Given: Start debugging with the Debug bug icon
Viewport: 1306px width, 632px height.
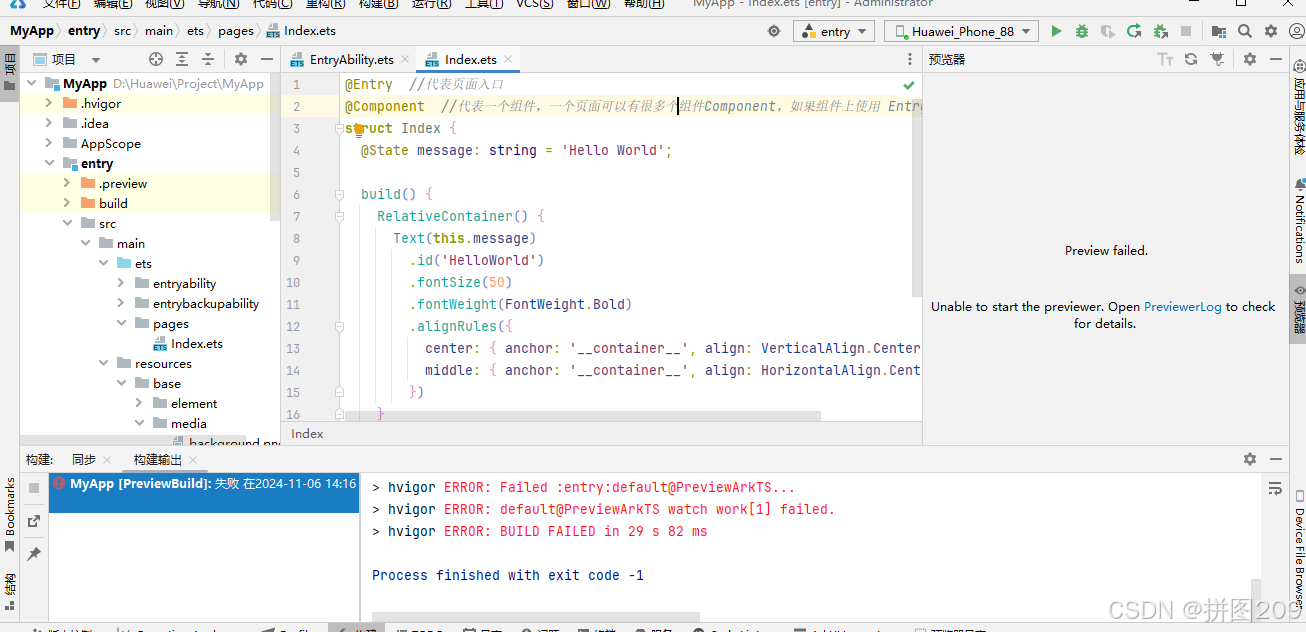Looking at the screenshot, I should [x=1081, y=31].
